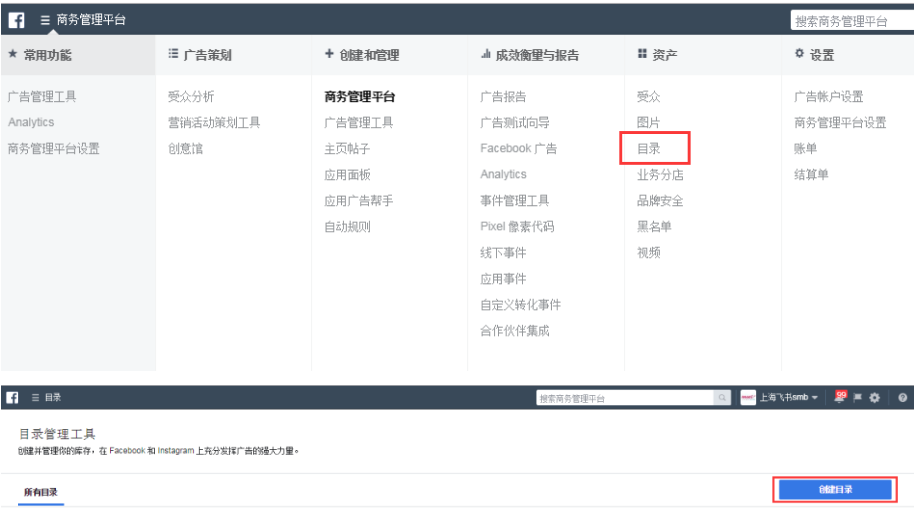Open 广告管理工具 under 常用功能
The height and width of the screenshot is (514, 923).
(42, 97)
